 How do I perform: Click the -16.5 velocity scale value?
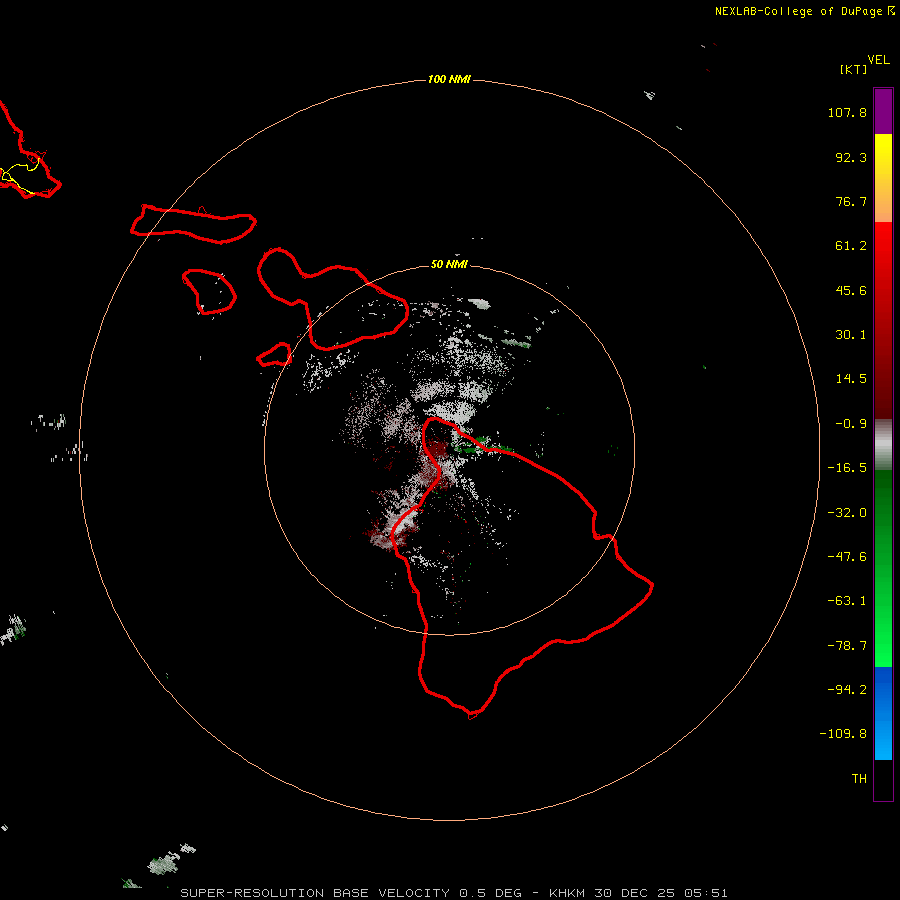pyautogui.click(x=847, y=468)
